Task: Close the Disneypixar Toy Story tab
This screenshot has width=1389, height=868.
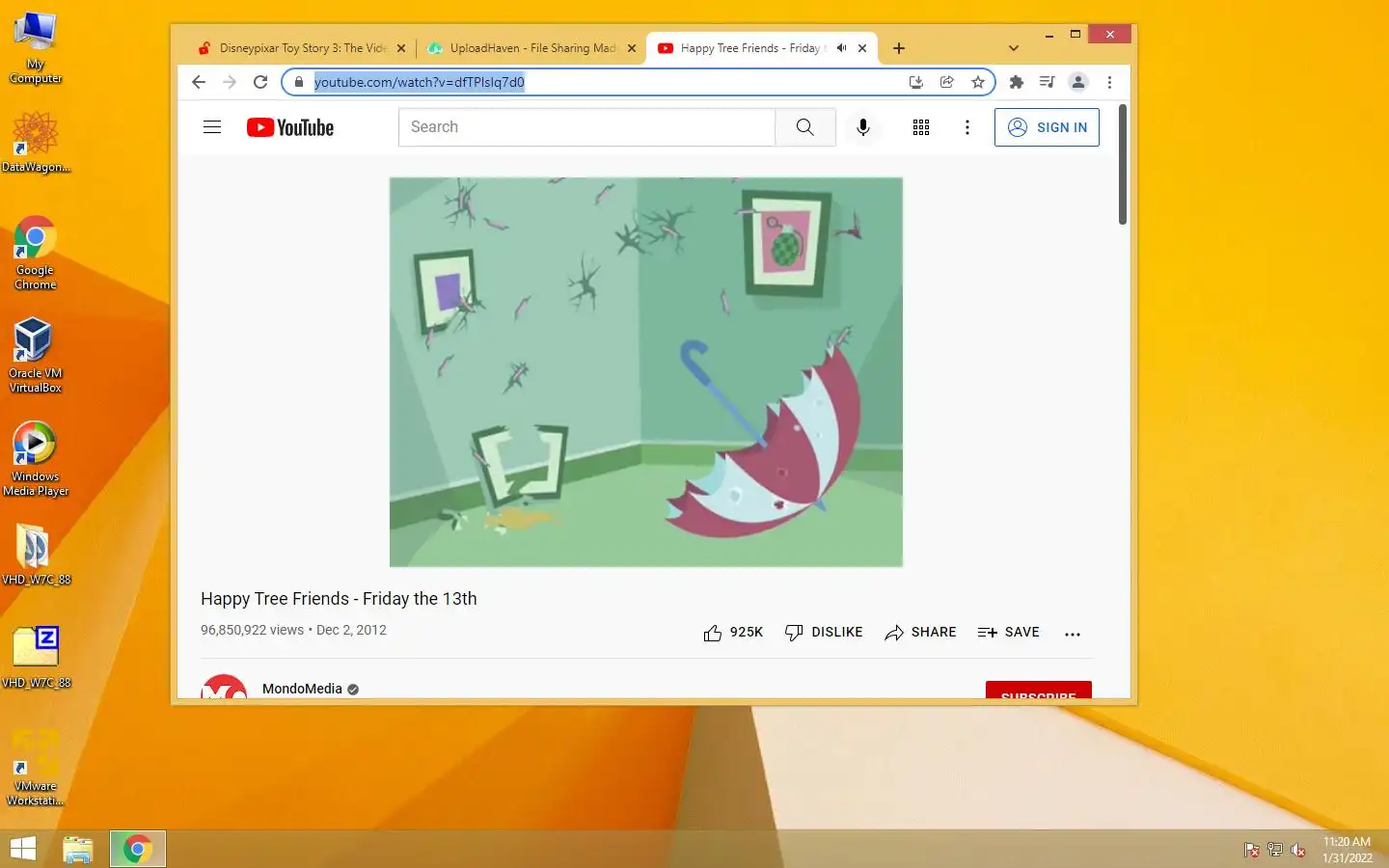Action: pyautogui.click(x=401, y=48)
